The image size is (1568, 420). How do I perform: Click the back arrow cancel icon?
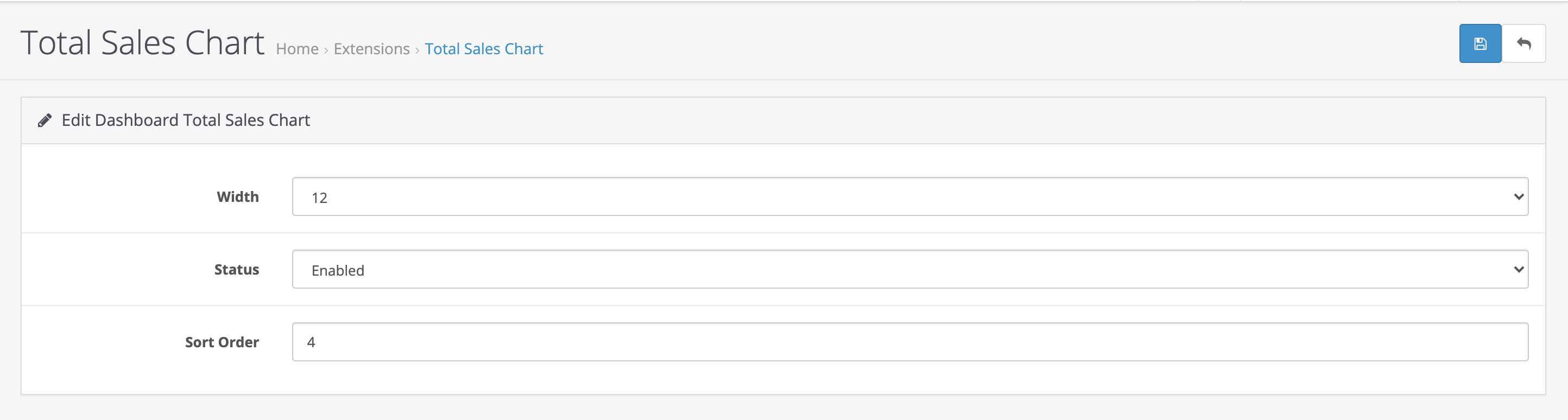click(x=1523, y=44)
